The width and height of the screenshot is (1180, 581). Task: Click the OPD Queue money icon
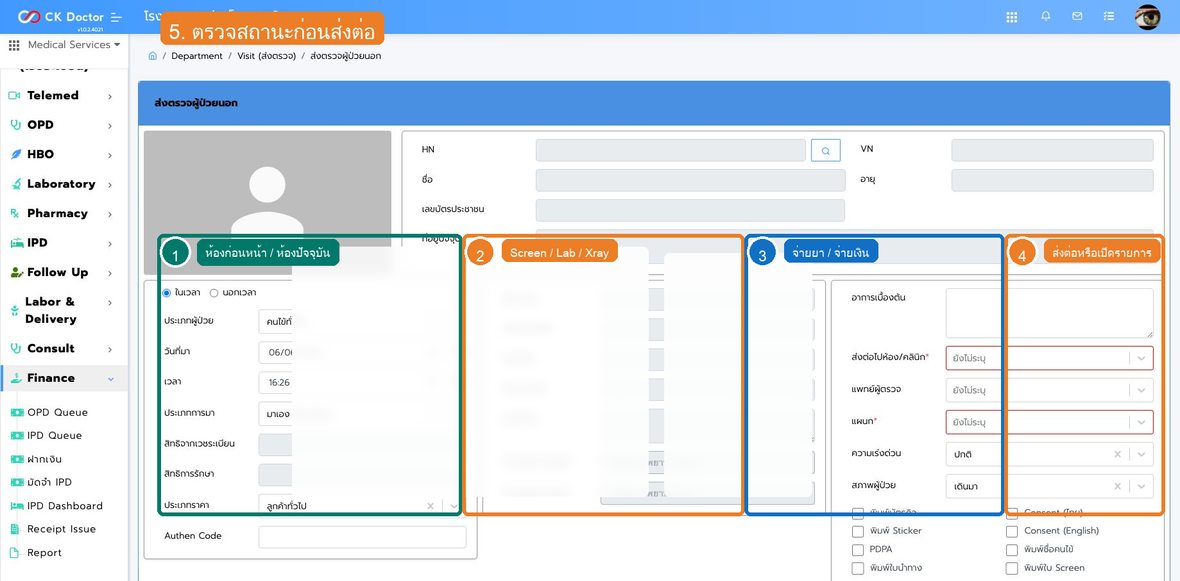click(16, 412)
